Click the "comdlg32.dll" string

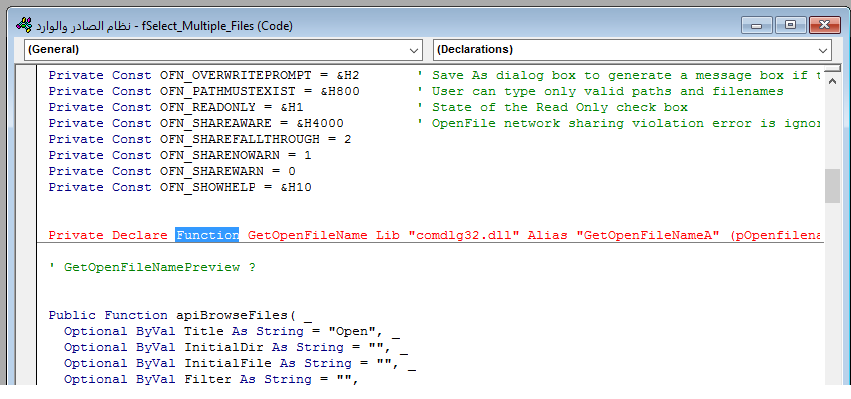coord(463,235)
